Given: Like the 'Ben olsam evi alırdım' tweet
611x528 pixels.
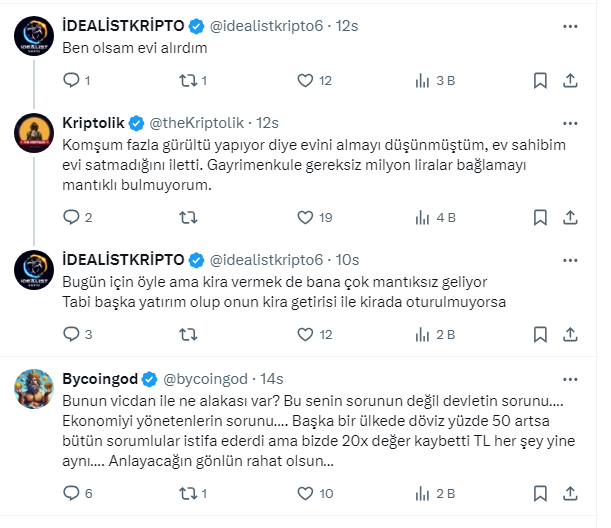Looking at the screenshot, I should (309, 81).
